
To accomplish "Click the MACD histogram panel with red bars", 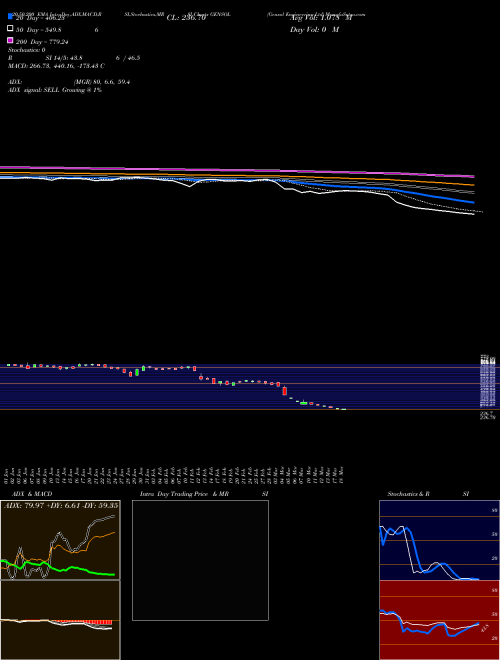I will (x=60, y=620).
